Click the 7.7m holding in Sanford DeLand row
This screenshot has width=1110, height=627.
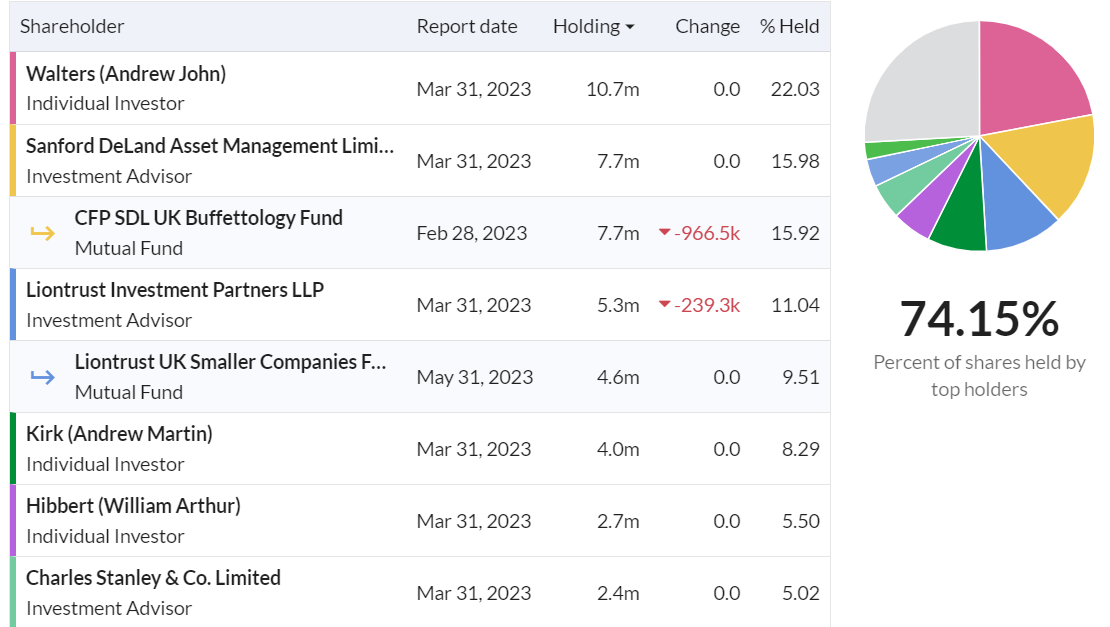tap(618, 161)
